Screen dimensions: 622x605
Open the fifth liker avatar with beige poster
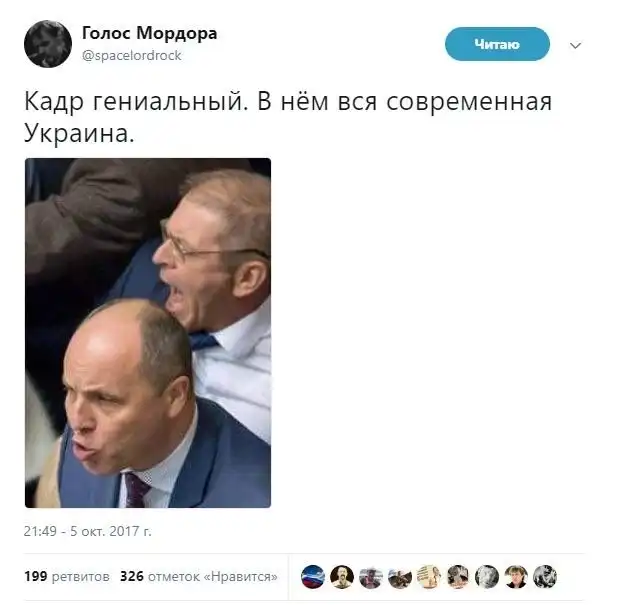[x=429, y=576]
